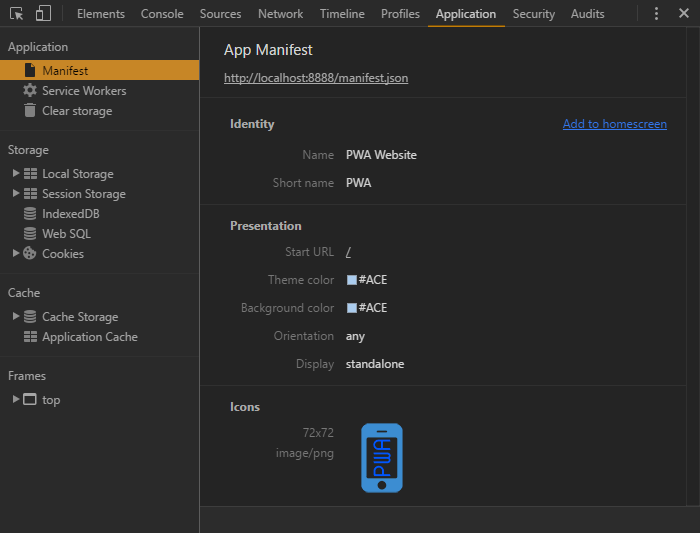Click the Theme color swatch

pyautogui.click(x=352, y=280)
